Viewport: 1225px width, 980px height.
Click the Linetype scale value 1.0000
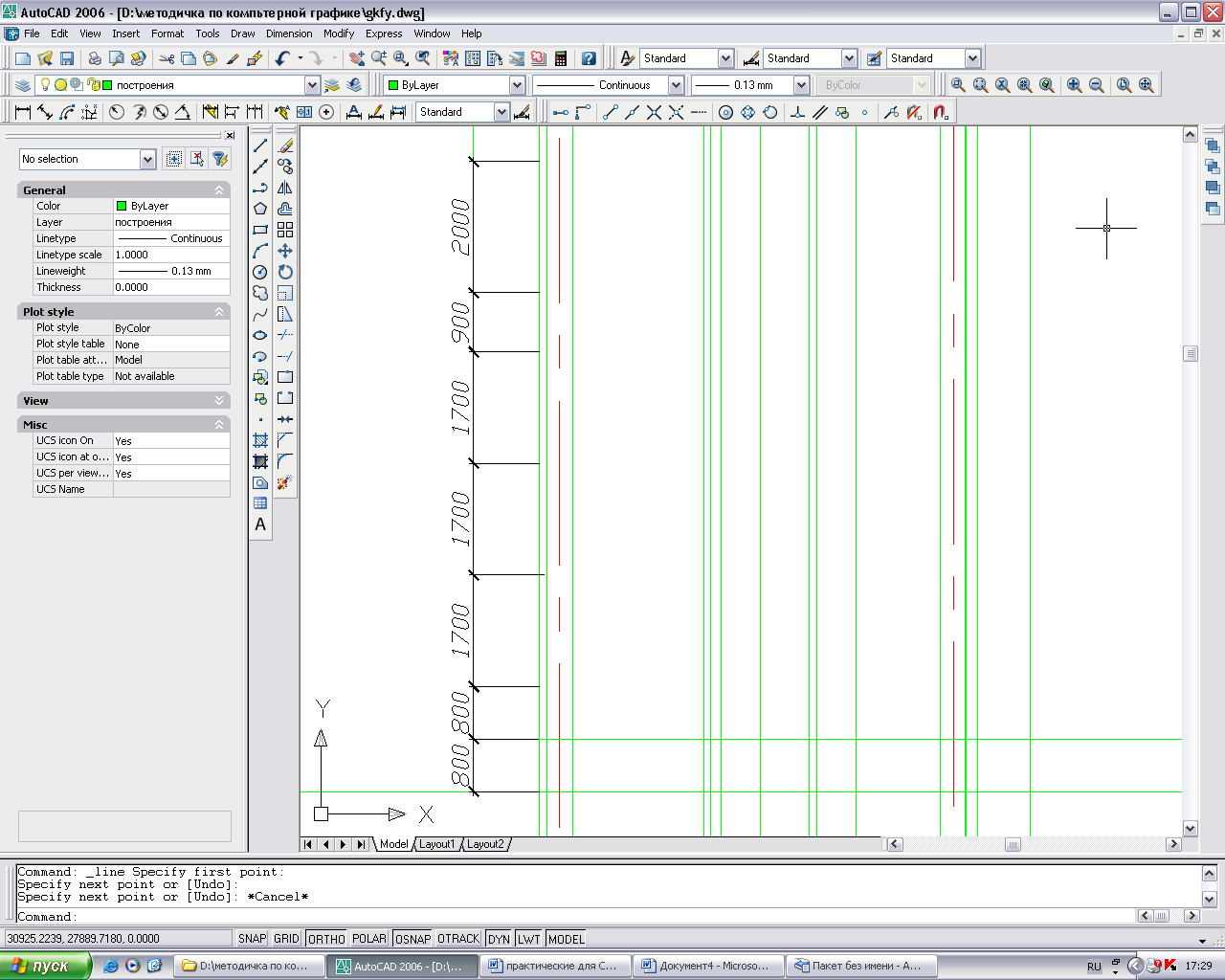point(171,255)
